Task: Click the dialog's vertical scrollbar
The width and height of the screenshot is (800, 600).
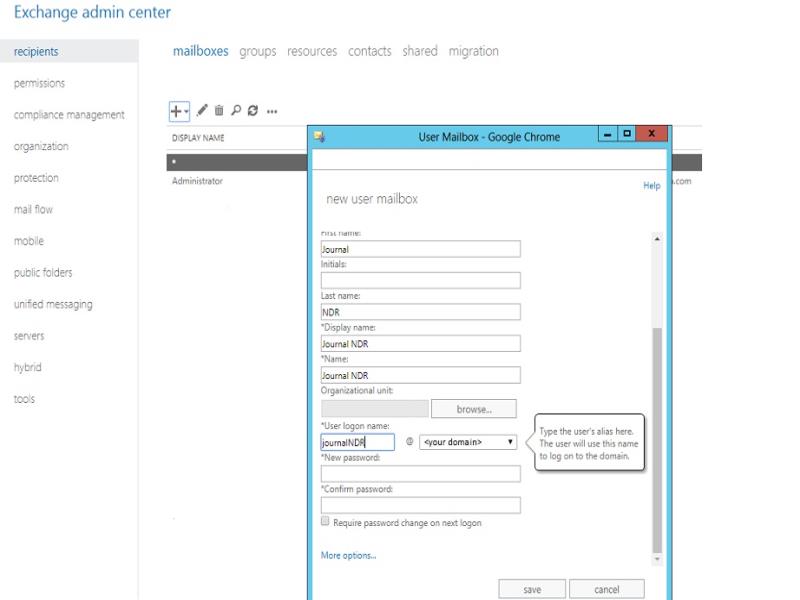Action: pos(657,440)
